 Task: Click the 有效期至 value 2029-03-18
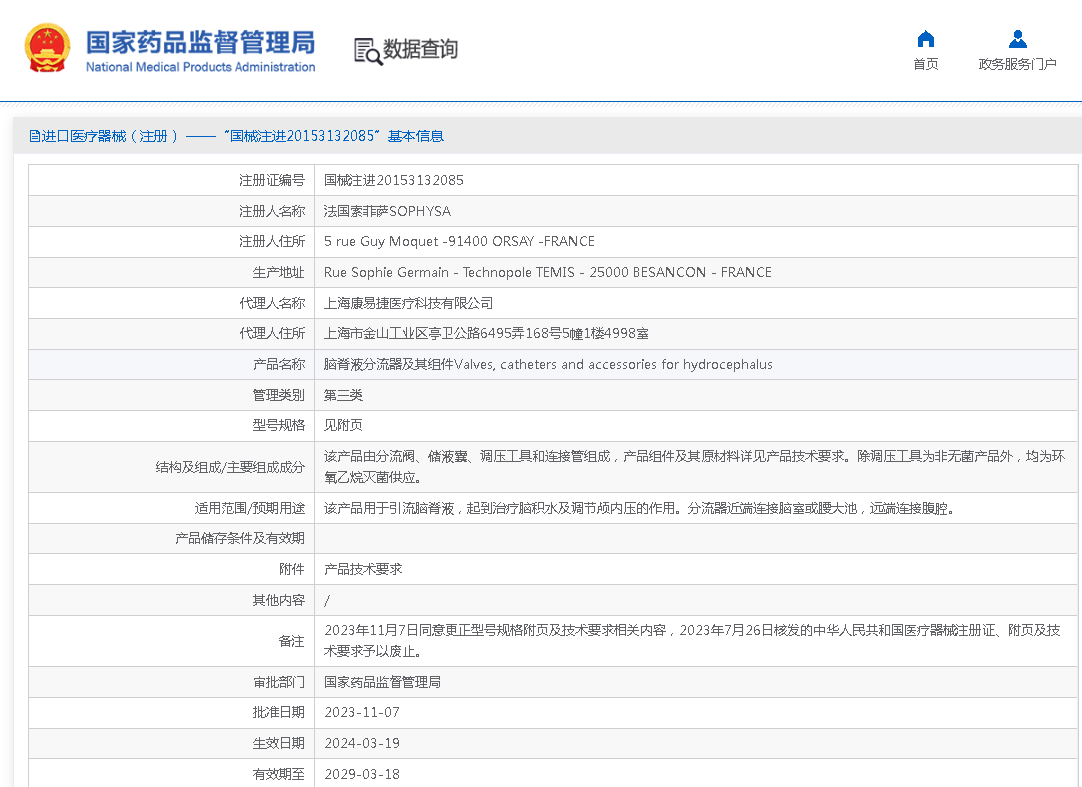coord(362,774)
